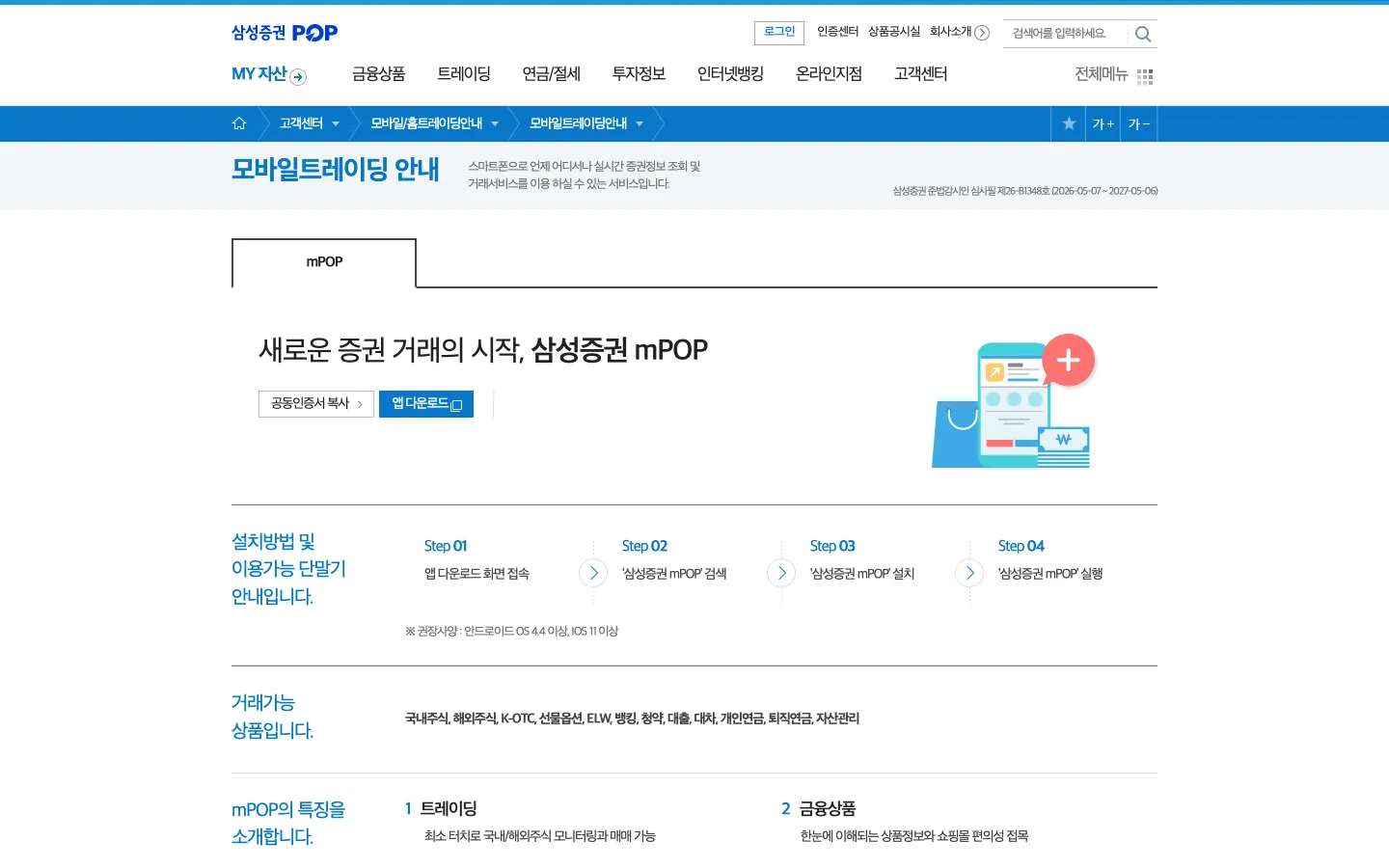This screenshot has height=868, width=1389.
Task: Click the 모바일트레이딩 안내 page title
Action: coord(336,170)
